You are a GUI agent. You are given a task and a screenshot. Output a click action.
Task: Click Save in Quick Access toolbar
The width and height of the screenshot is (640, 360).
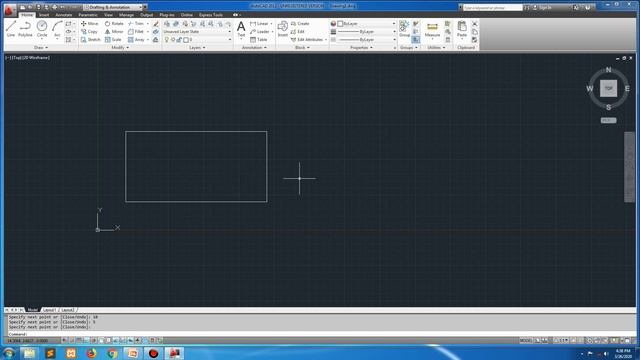[38, 7]
